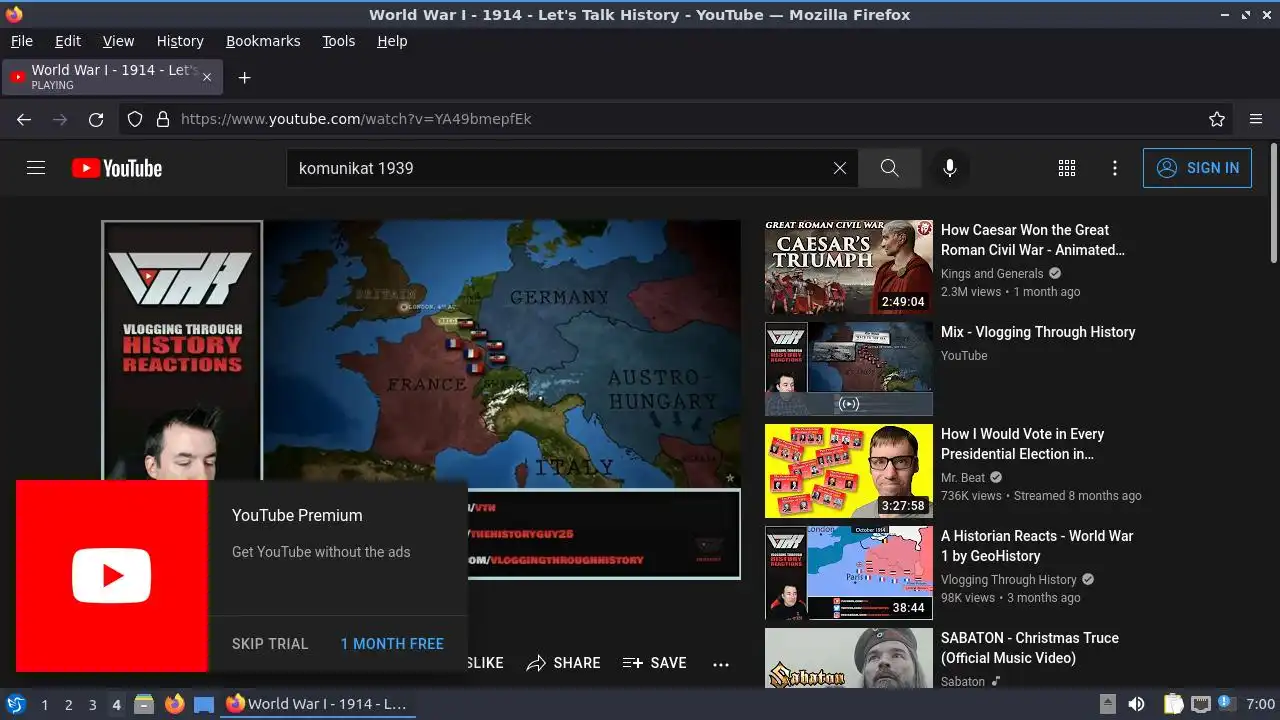
Task: Open YouTube settings three-dot menu
Action: click(x=1115, y=168)
